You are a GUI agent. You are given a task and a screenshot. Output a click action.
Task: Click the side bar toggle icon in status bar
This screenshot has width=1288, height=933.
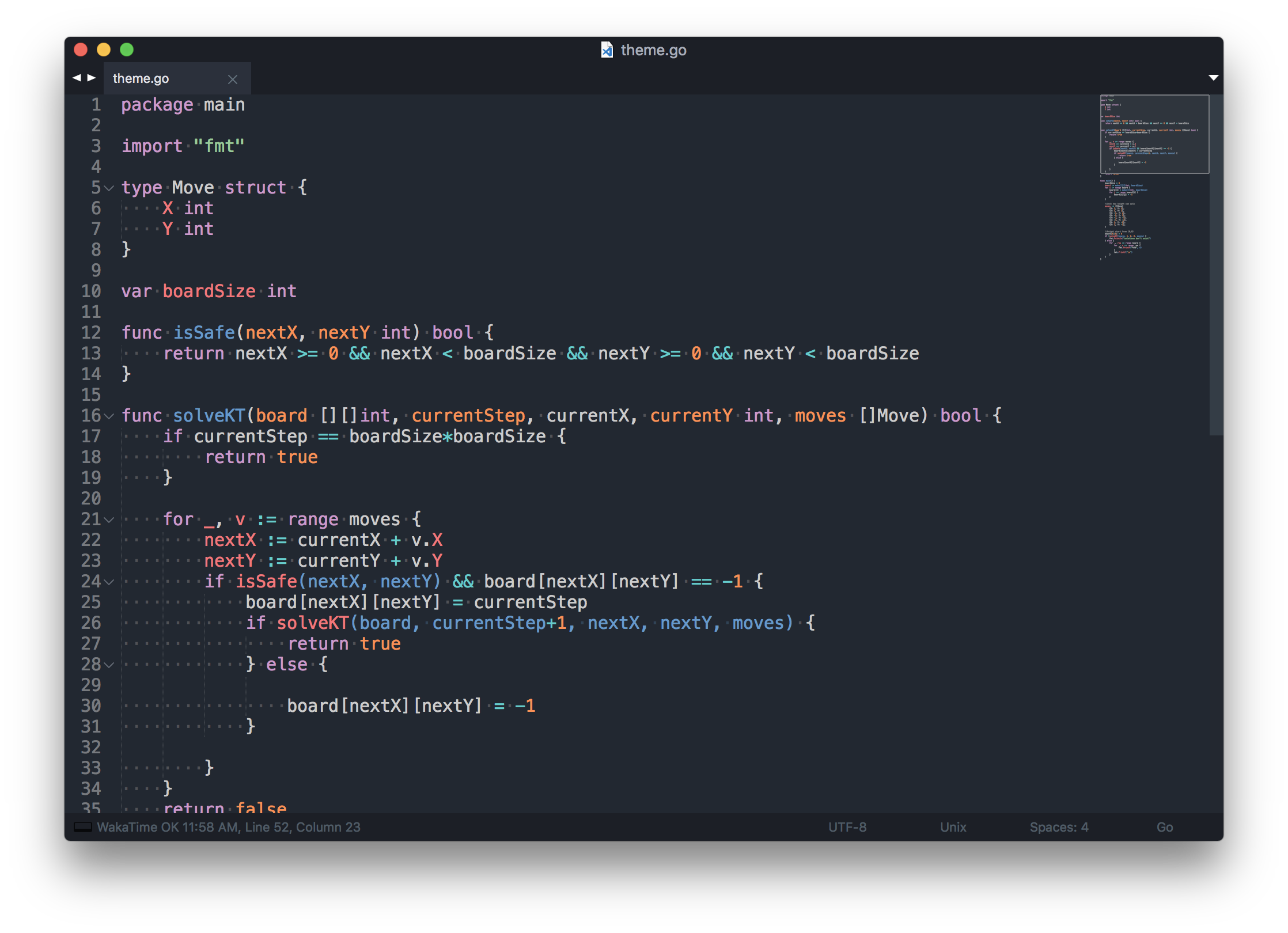83,827
